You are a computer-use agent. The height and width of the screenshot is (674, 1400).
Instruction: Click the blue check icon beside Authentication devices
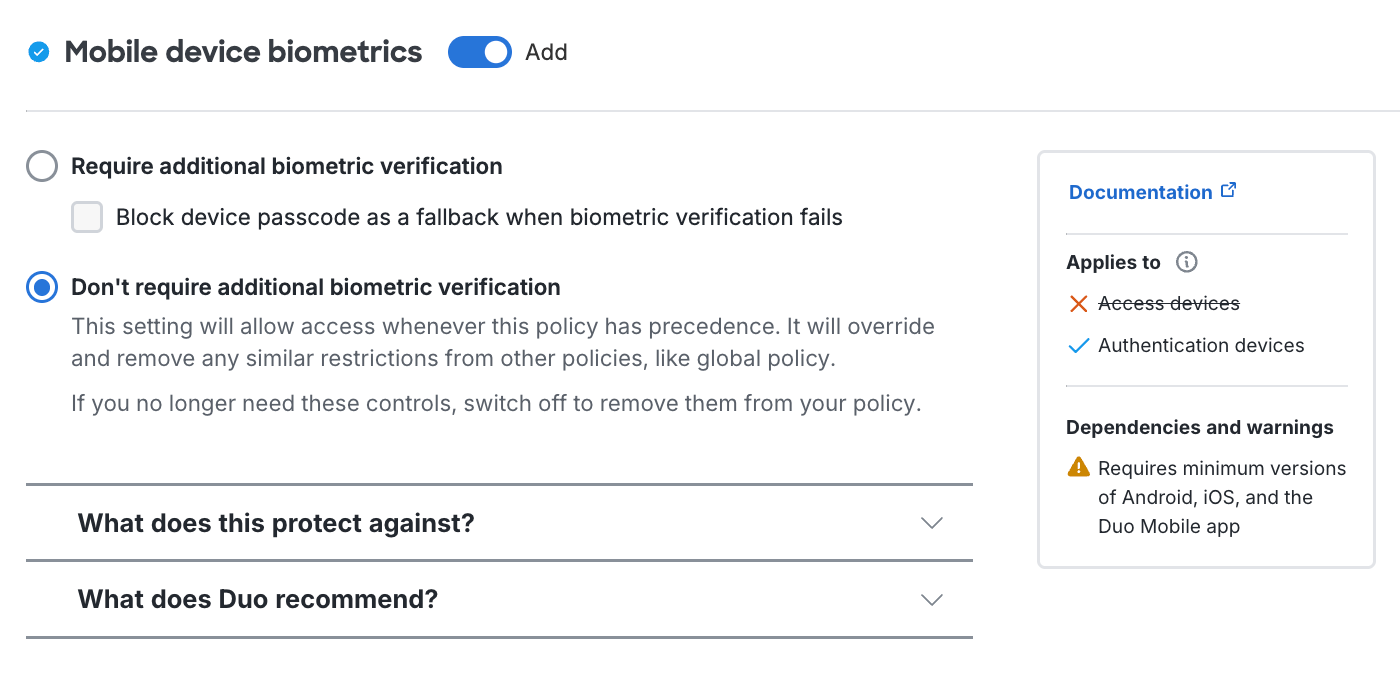[1077, 345]
